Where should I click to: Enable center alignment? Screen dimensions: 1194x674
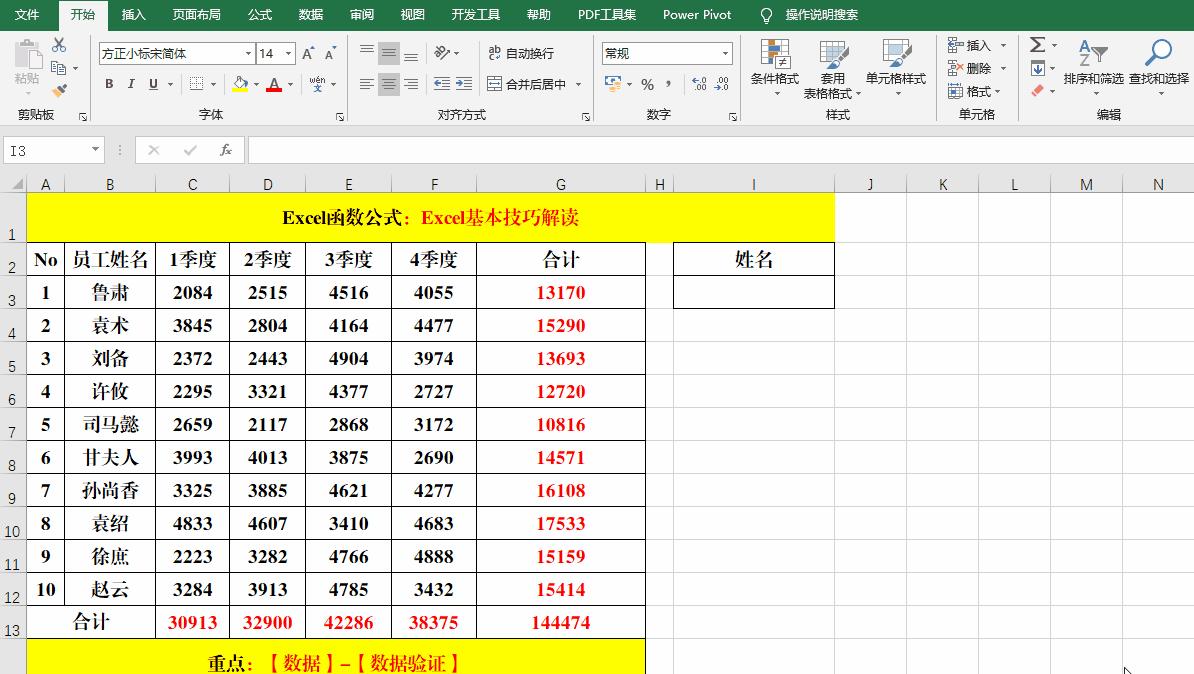pos(388,85)
